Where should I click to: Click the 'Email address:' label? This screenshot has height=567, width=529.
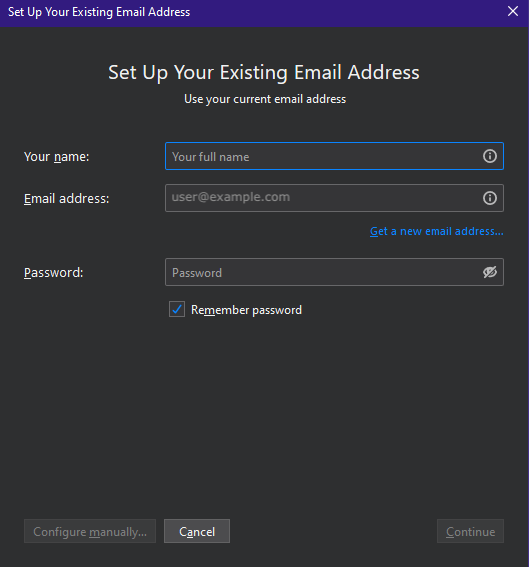[67, 199]
